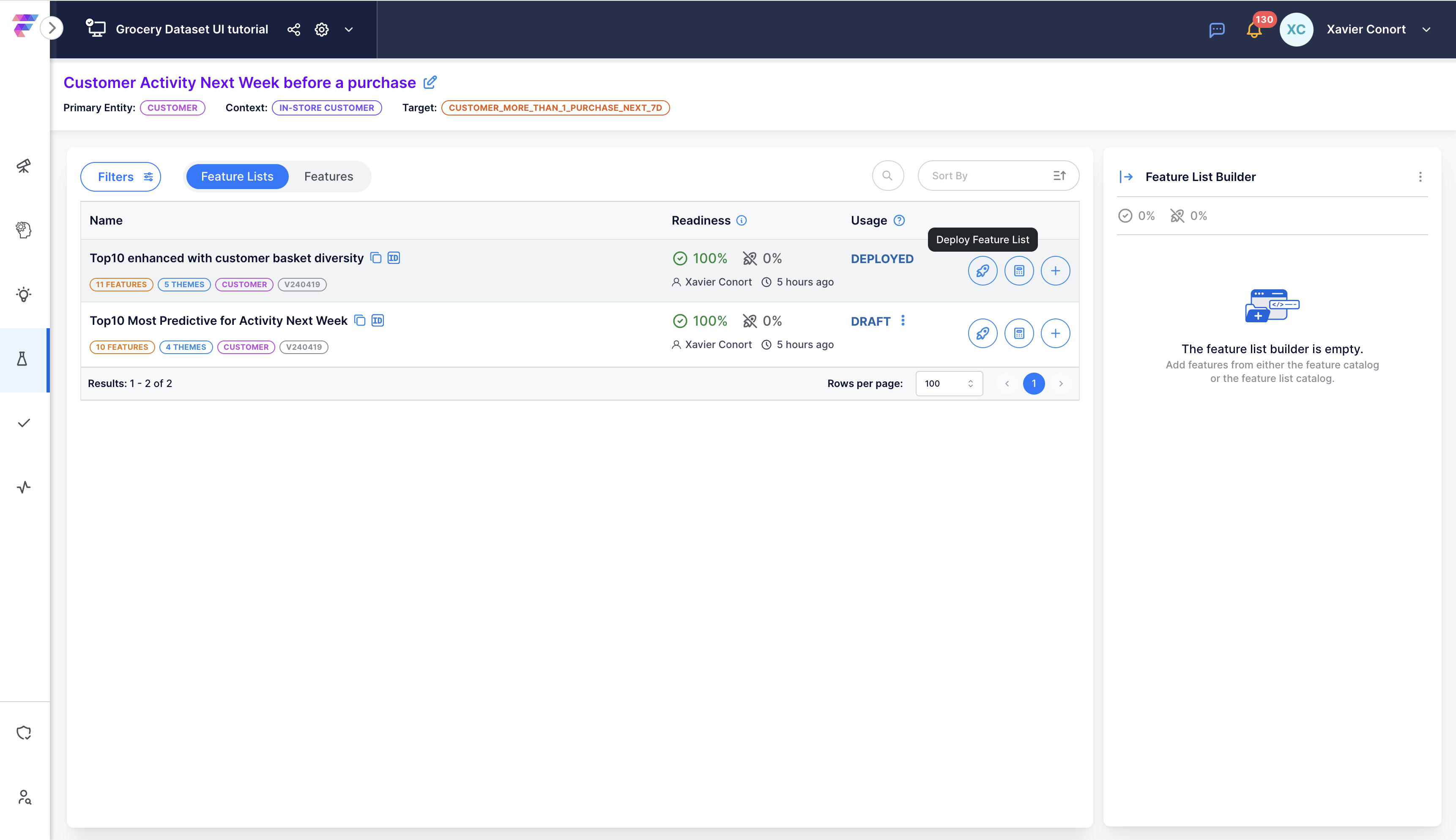Open the telescope icon in sidebar
This screenshot has height=840, width=1456.
[24, 166]
